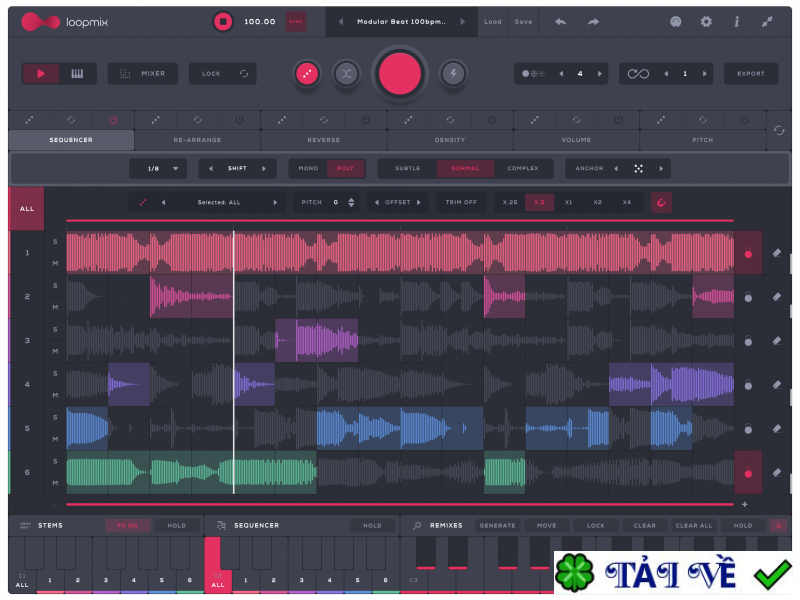
Task: Click right arrow next to Selected: ALL
Action: pos(275,202)
